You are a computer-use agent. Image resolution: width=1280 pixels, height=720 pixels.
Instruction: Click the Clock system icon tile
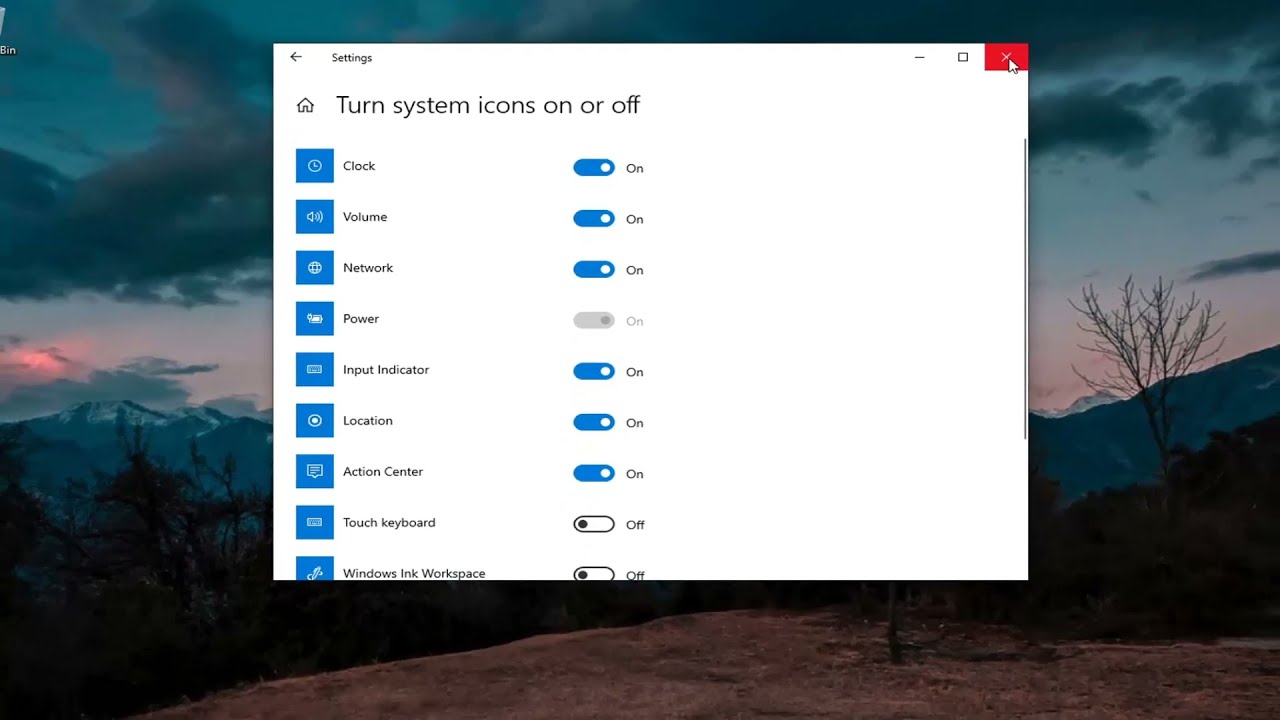click(314, 166)
